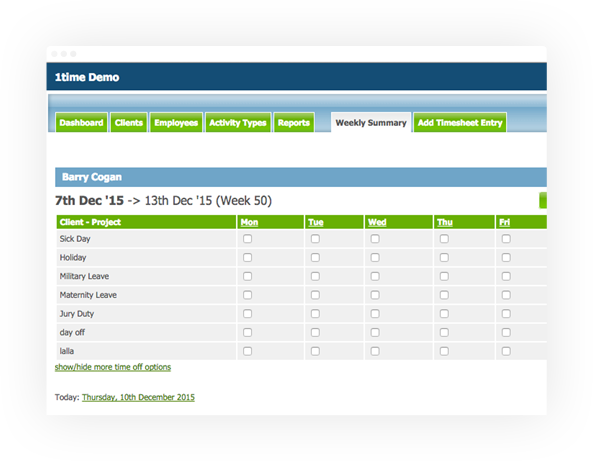Toggle show/hide more time off options
The height and width of the screenshot is (461, 593).
(x=113, y=367)
